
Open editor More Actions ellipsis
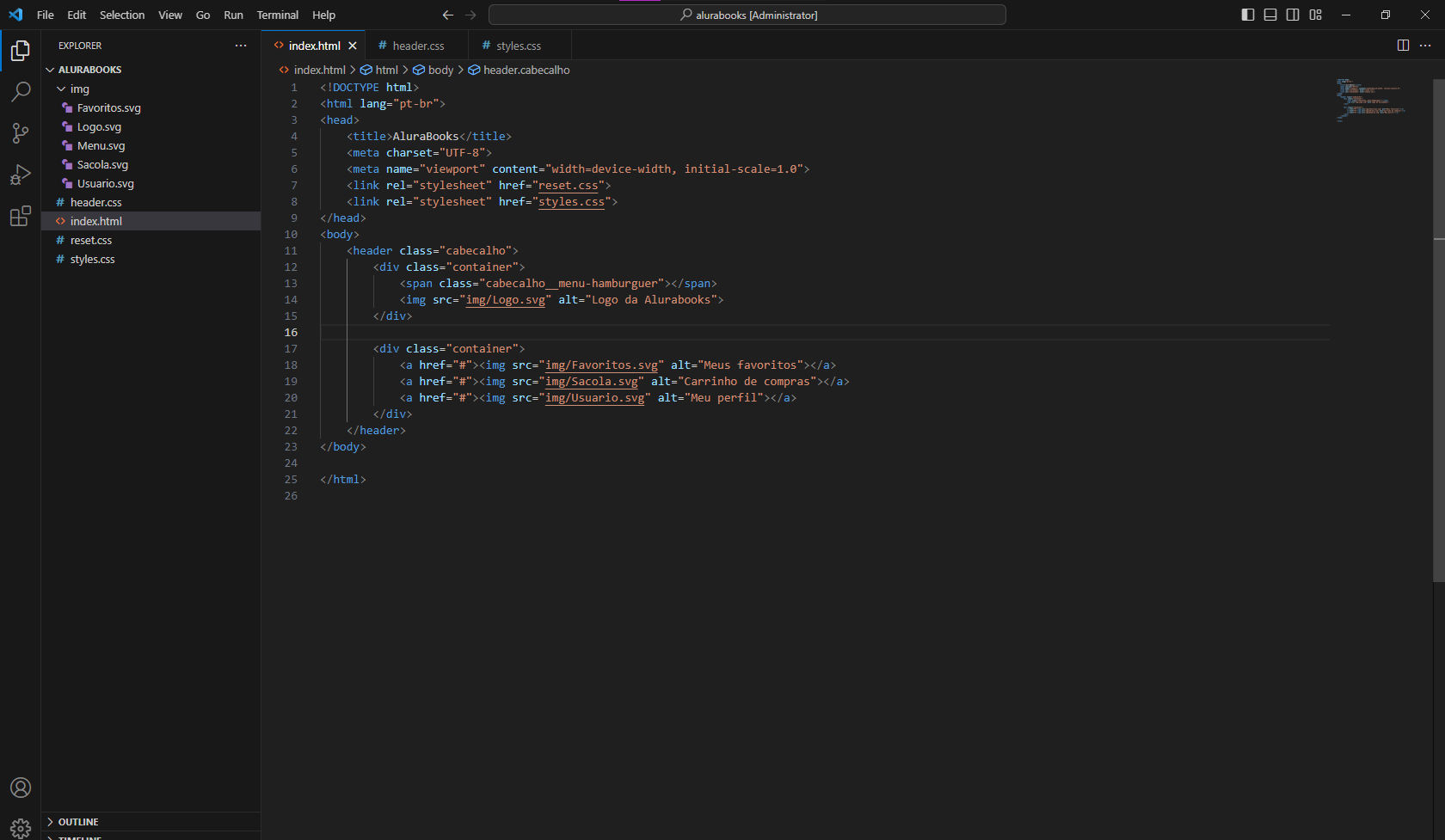[1425, 46]
